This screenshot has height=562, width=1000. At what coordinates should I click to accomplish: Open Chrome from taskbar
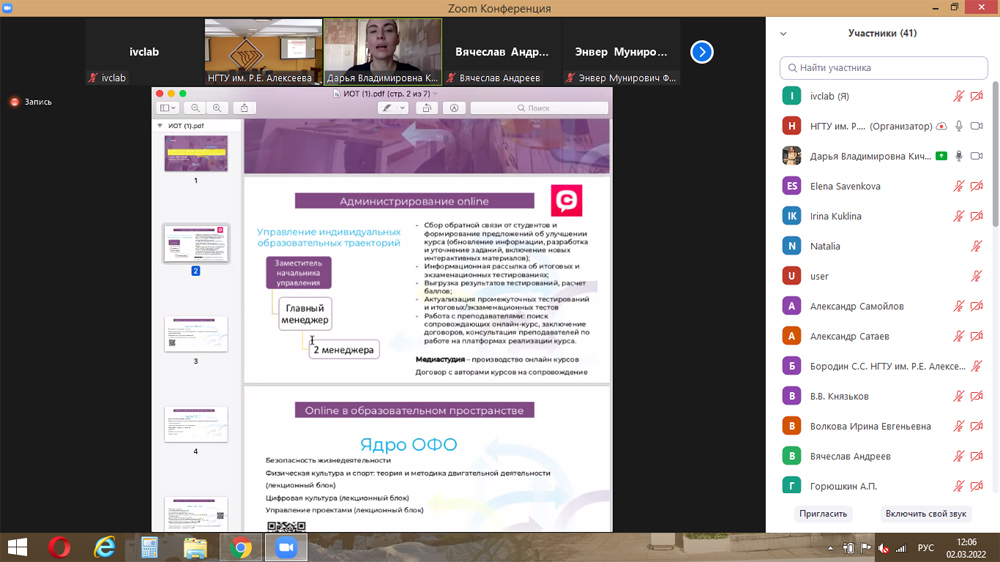tap(240, 547)
